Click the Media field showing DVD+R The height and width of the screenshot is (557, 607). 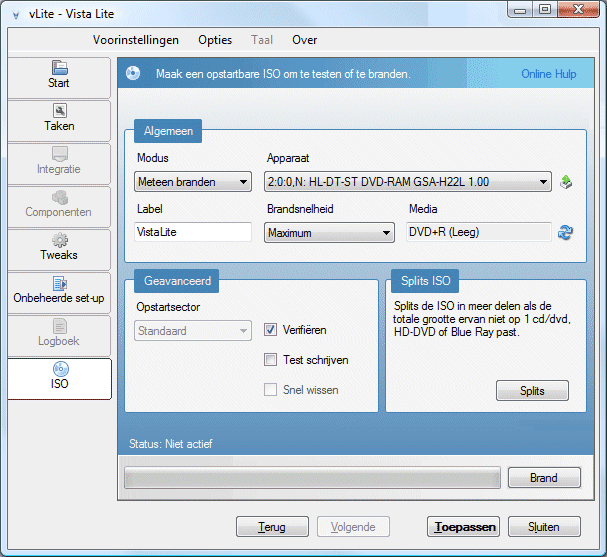point(478,232)
